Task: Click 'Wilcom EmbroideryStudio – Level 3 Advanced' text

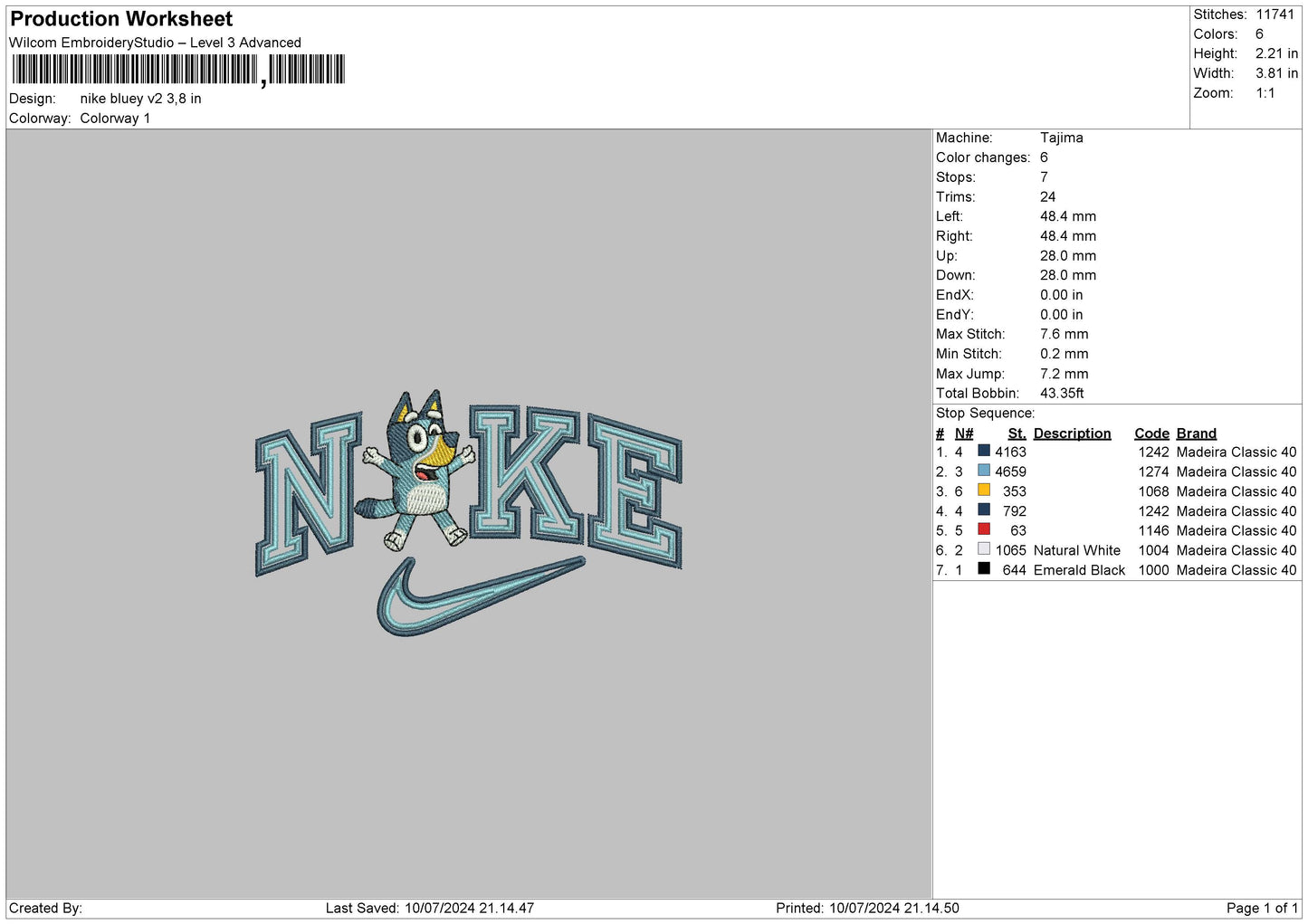Action: click(x=155, y=43)
